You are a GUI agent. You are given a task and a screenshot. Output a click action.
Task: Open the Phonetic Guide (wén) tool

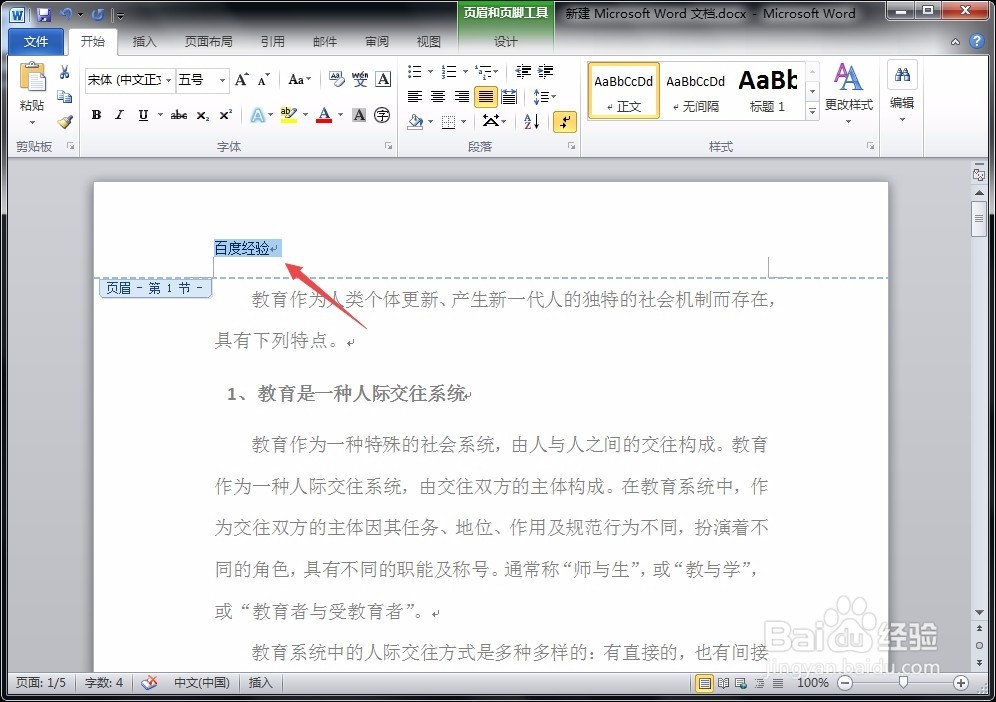360,79
